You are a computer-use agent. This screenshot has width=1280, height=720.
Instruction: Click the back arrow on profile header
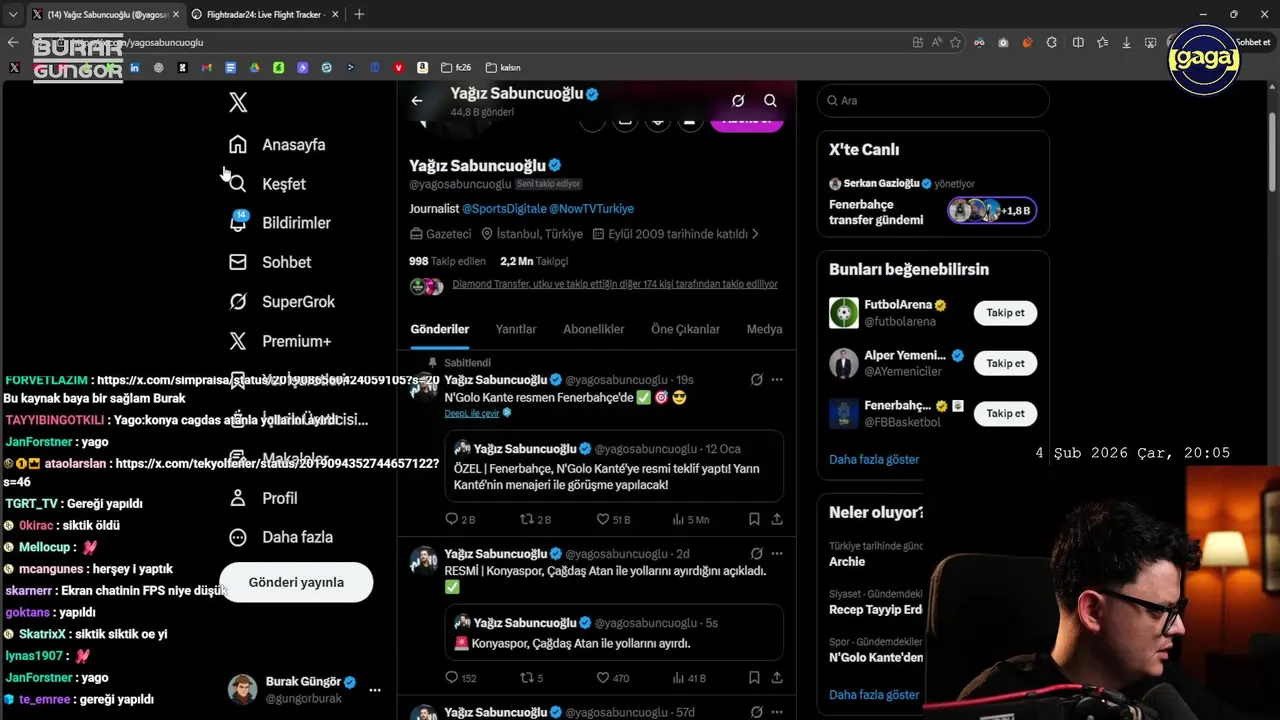tap(417, 100)
